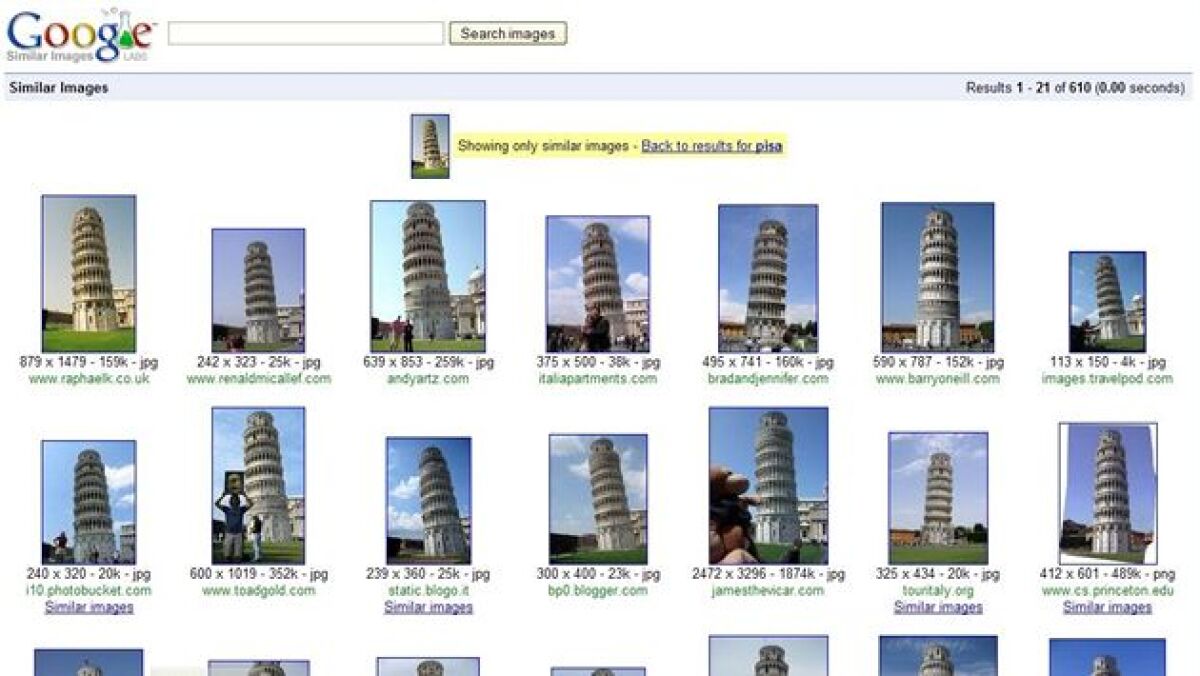Screen dimensions: 1200x676
Task: Click the static.blogo.it source text
Action: (429, 591)
